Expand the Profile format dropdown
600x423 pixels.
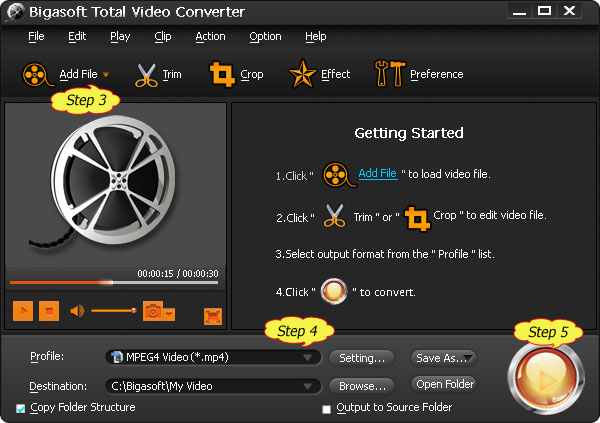307,358
